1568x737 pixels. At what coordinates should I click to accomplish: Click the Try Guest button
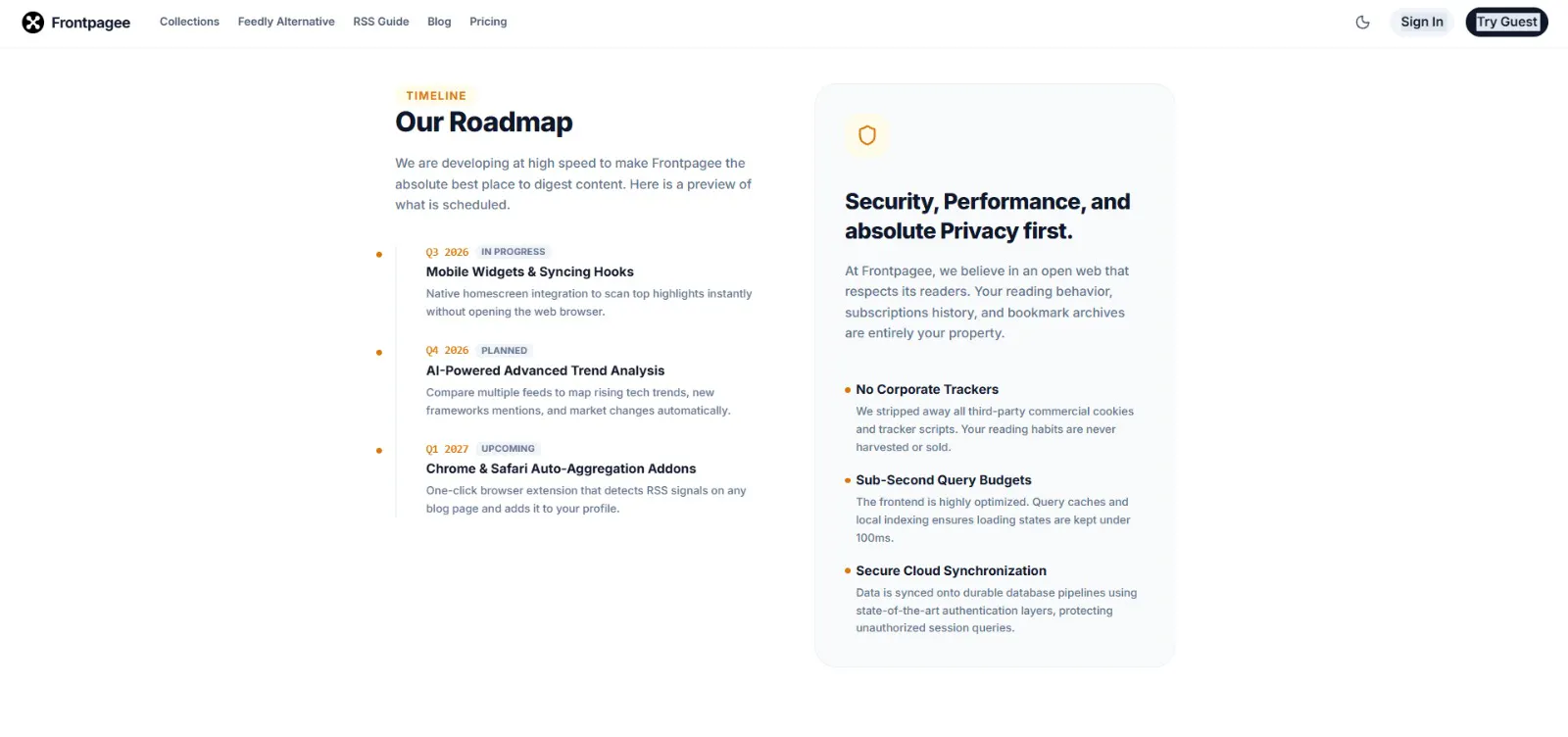pos(1507,22)
